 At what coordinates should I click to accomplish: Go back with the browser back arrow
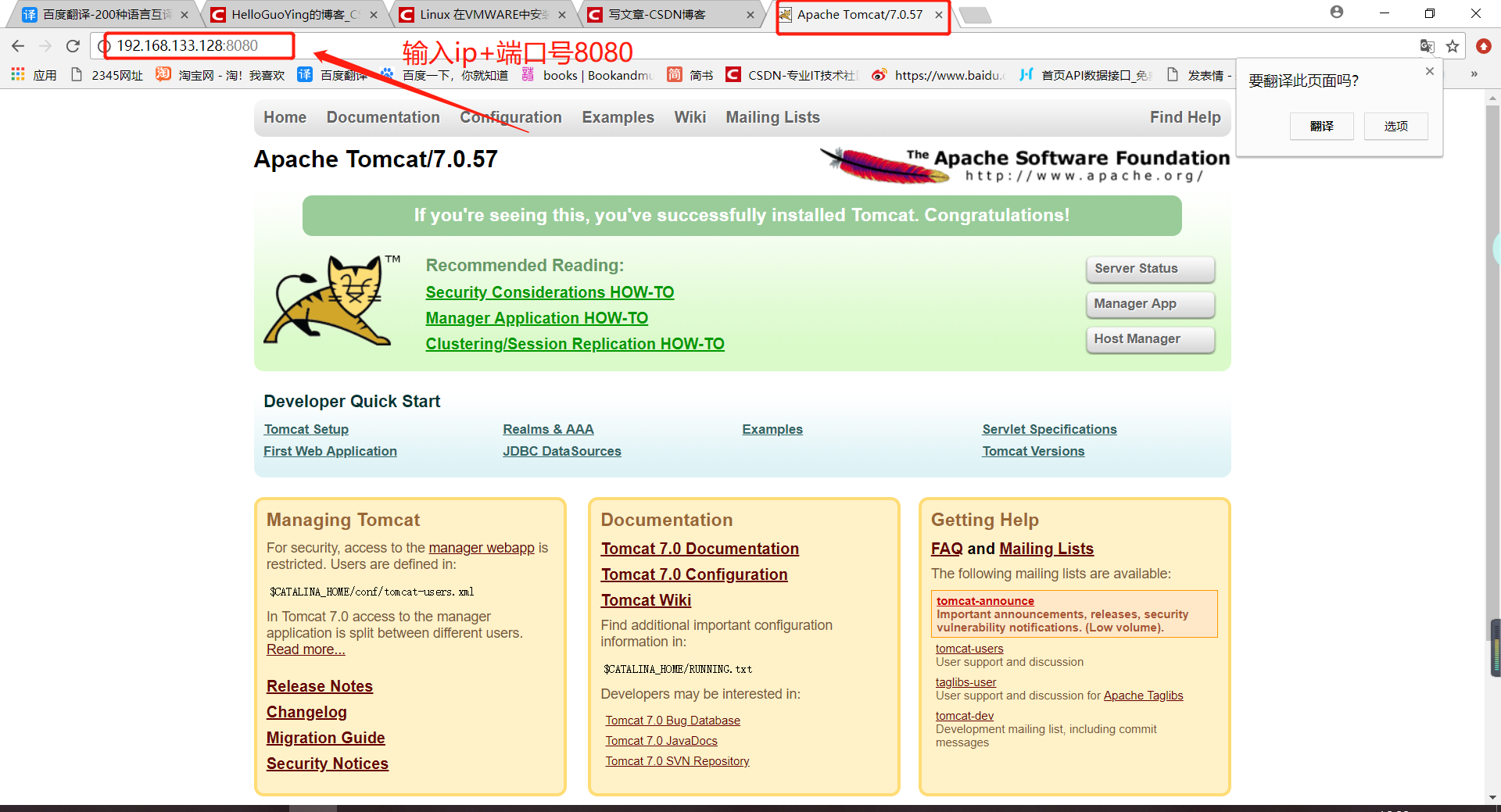click(18, 46)
